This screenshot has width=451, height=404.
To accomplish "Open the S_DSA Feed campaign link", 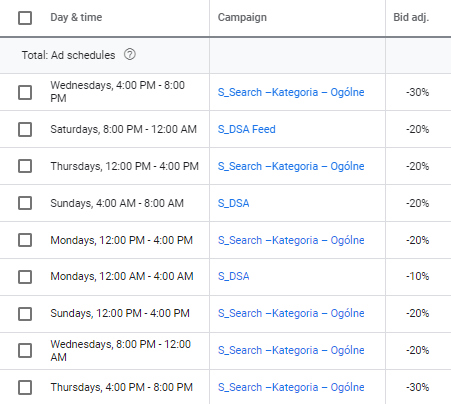I will 247,129.
